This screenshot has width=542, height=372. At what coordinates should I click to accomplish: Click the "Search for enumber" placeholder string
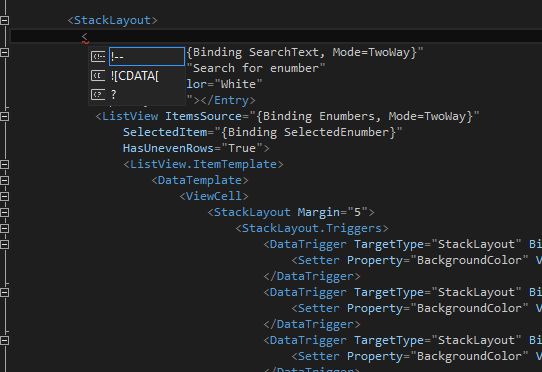256,68
